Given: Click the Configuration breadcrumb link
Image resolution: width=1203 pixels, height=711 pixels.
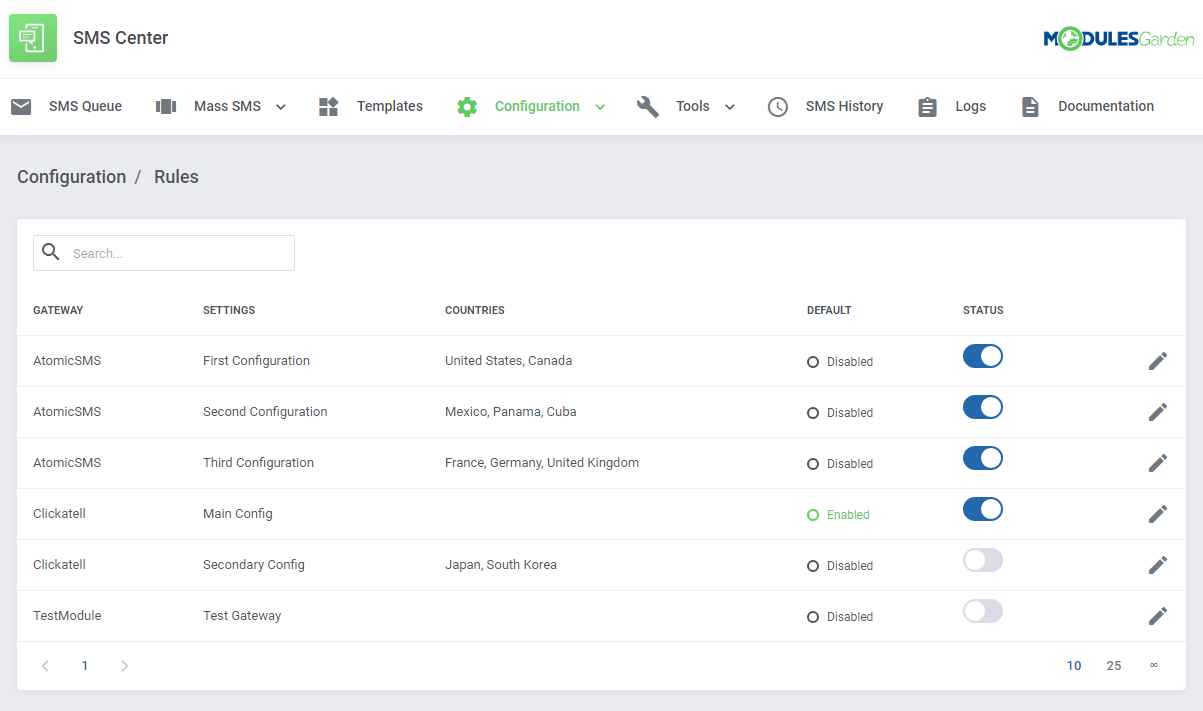Looking at the screenshot, I should point(71,176).
